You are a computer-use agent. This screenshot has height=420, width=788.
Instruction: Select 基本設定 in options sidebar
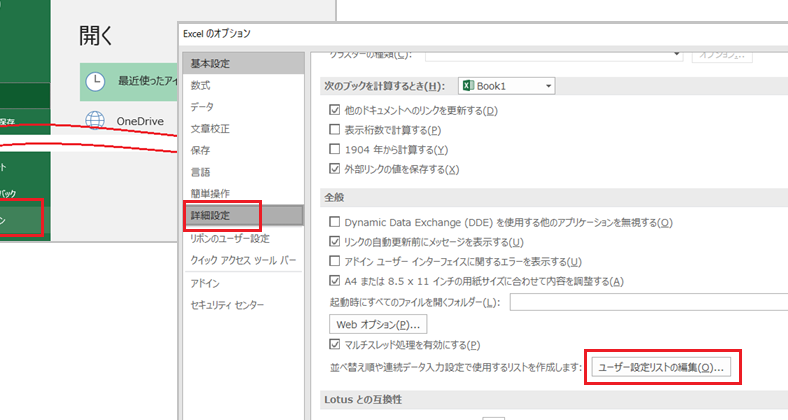[244, 63]
